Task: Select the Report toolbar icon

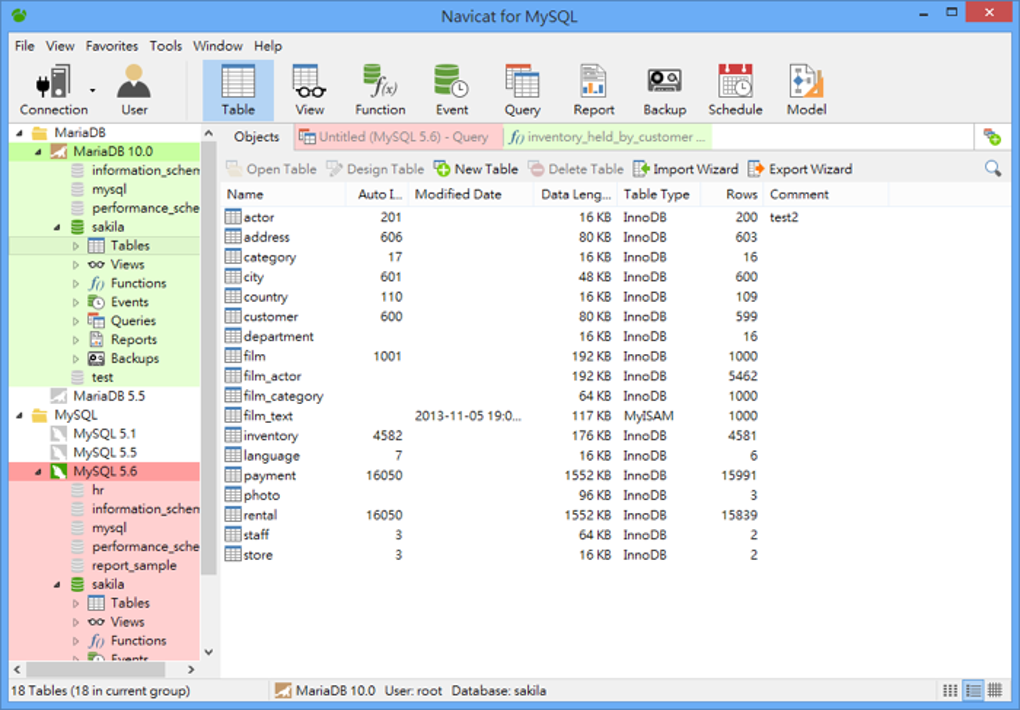Action: pyautogui.click(x=593, y=90)
